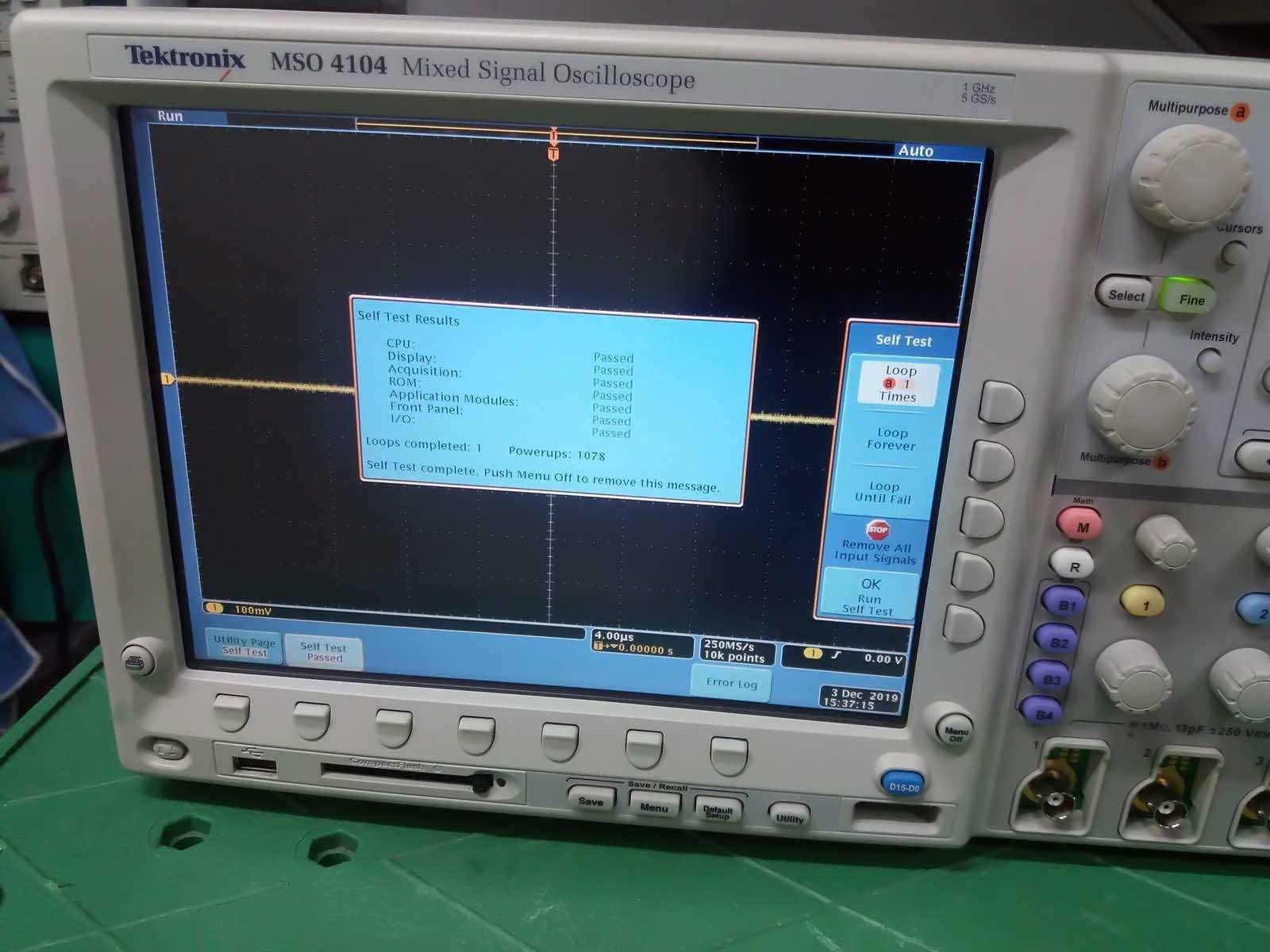Select Loop 1 Times option
The image size is (1270, 952).
[x=899, y=384]
